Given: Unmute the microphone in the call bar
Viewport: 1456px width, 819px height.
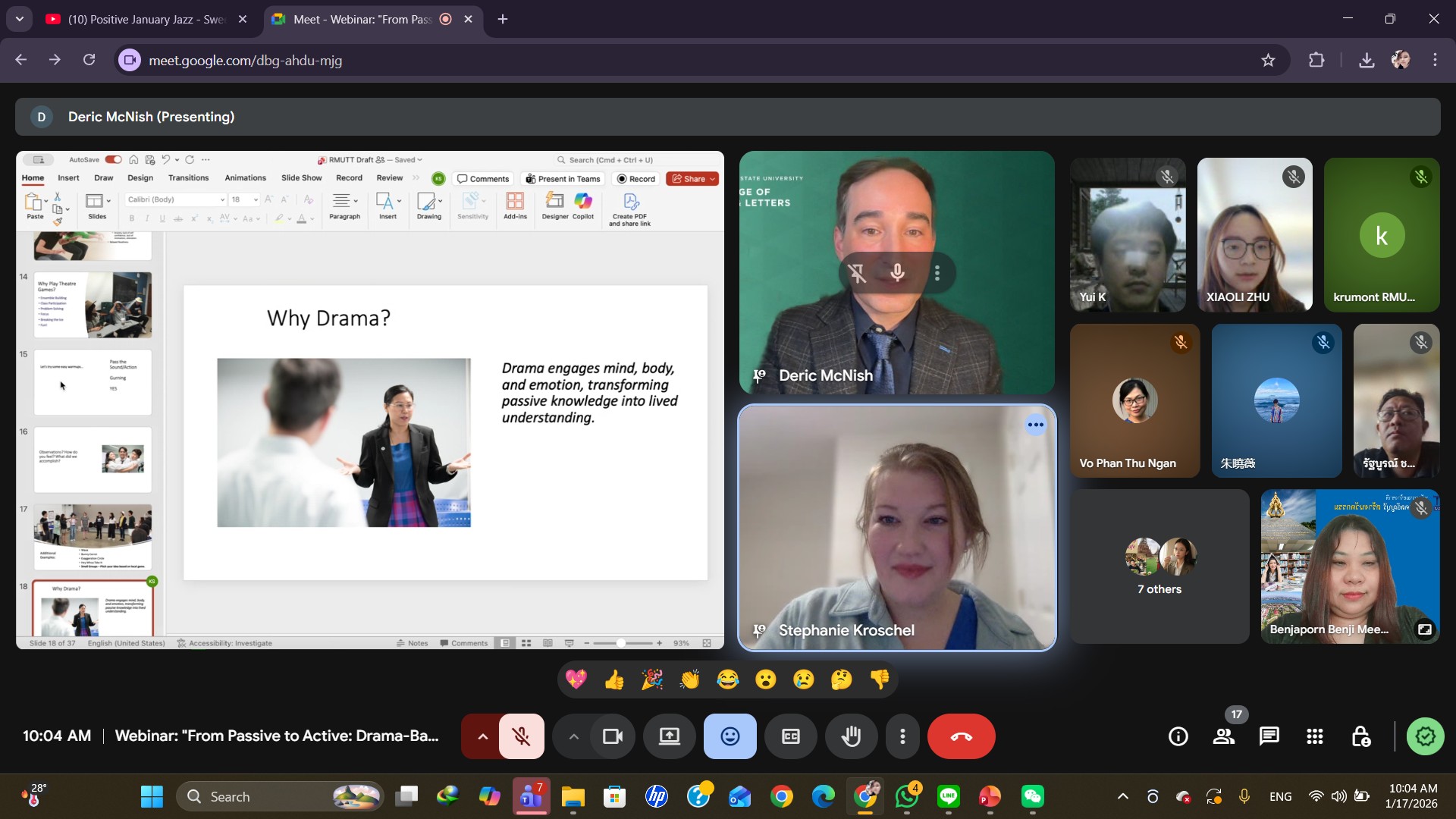Looking at the screenshot, I should pyautogui.click(x=521, y=736).
